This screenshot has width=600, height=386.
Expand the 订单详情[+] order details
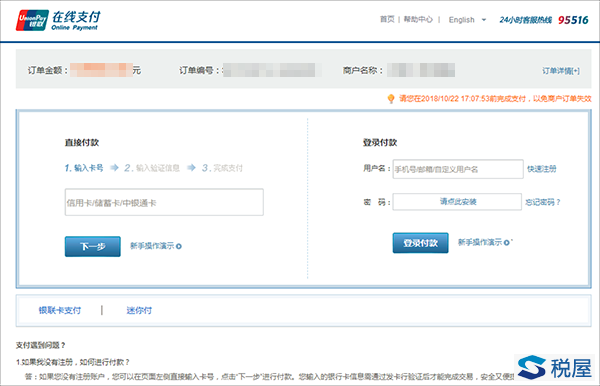[561, 70]
